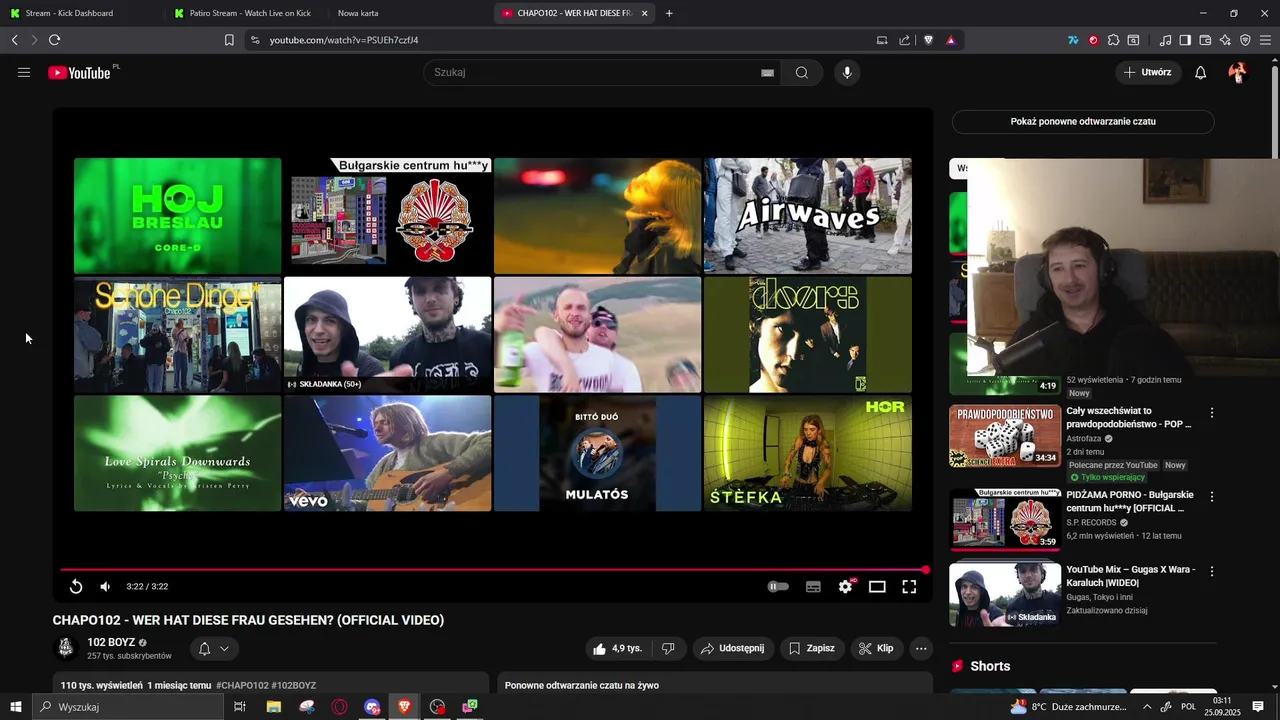Reload the page

[54, 40]
